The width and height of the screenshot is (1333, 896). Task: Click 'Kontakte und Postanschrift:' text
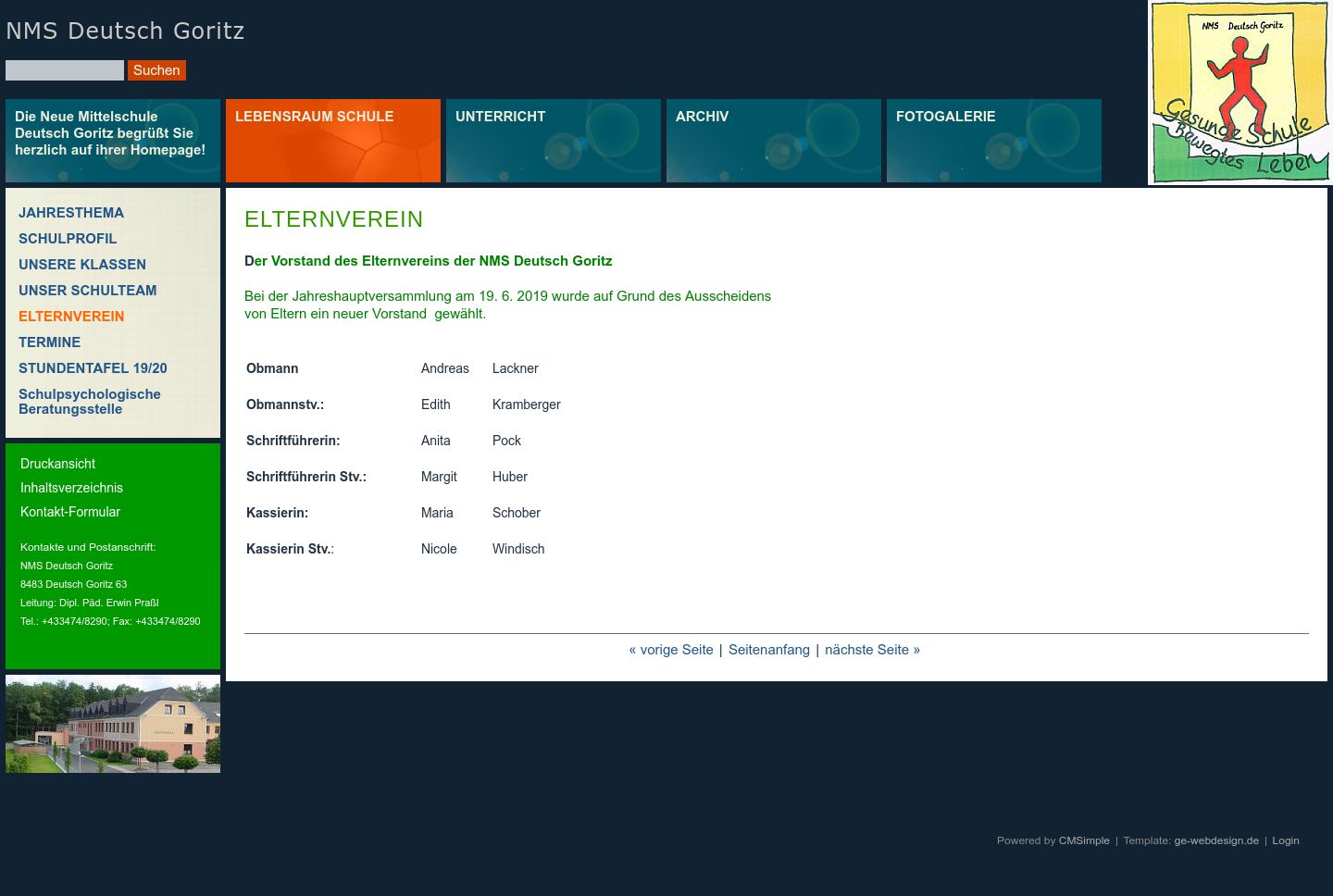(x=88, y=547)
